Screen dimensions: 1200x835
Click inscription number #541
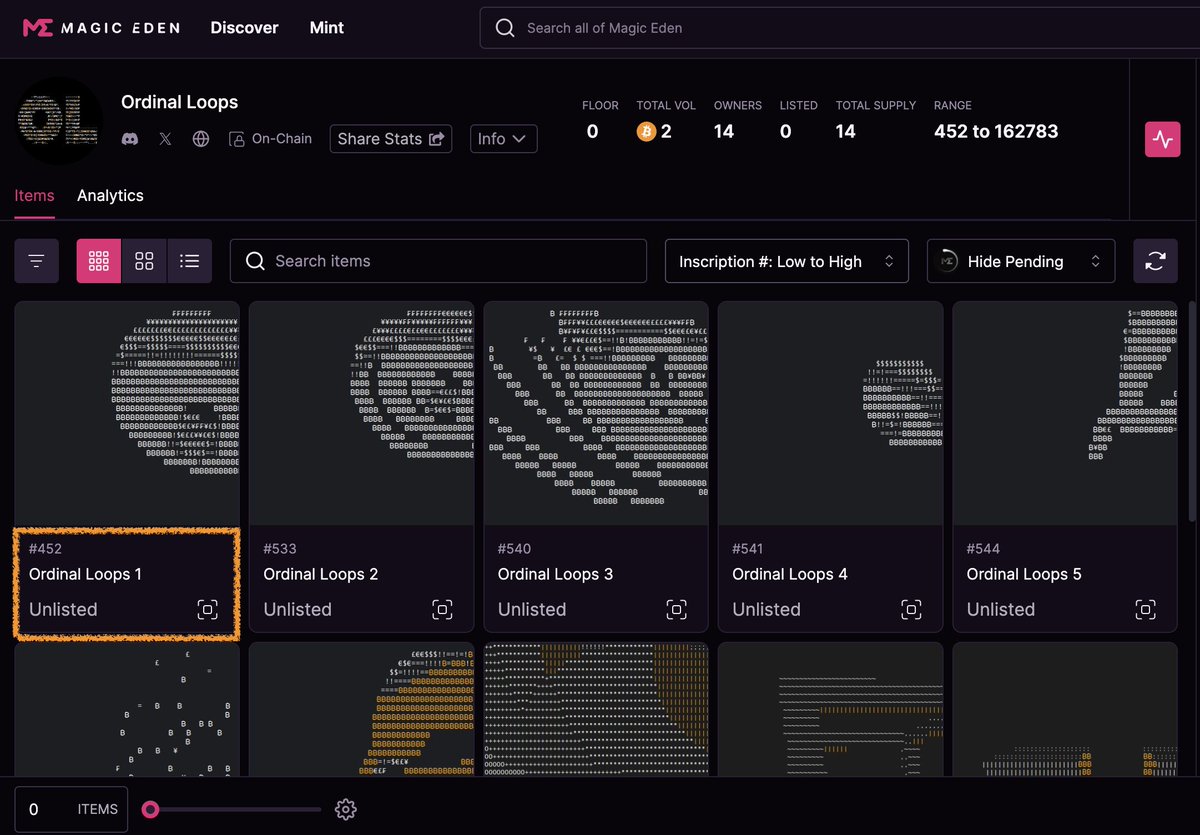pyautogui.click(x=748, y=548)
